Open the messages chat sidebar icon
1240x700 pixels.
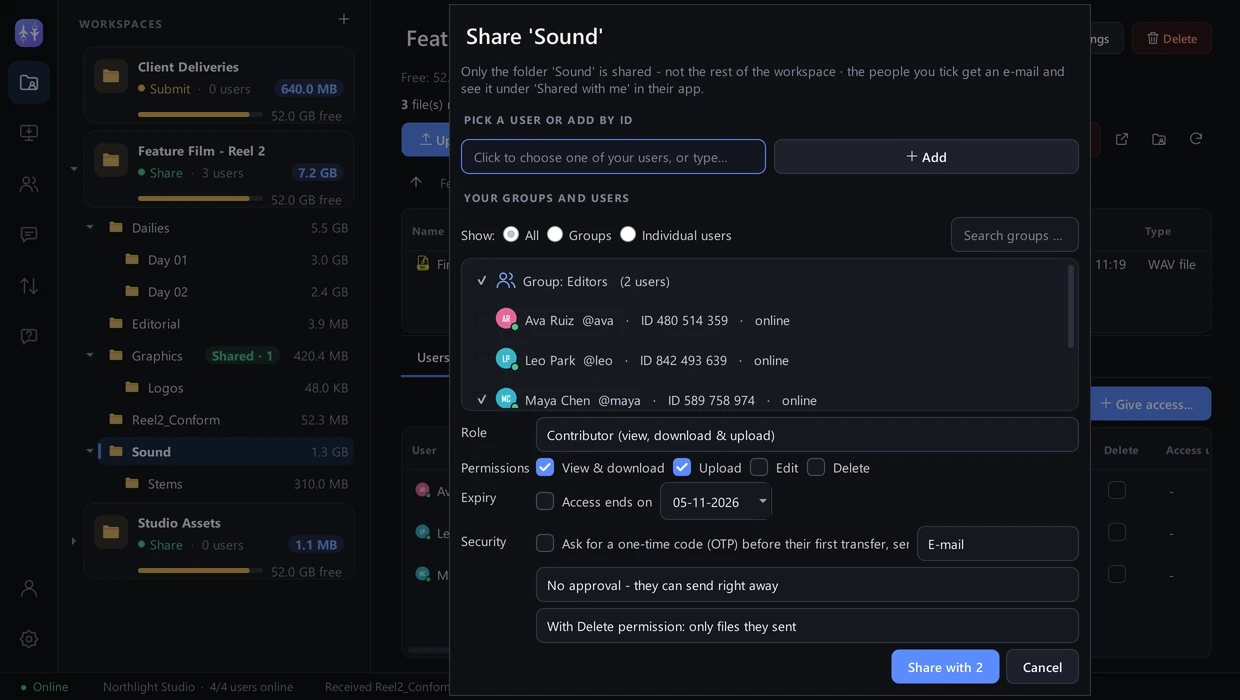click(29, 234)
